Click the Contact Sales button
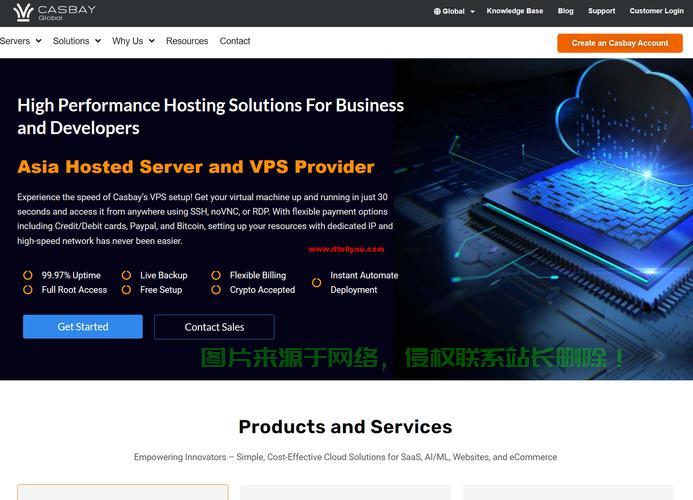Screen dimensions: 693x500 214,327
